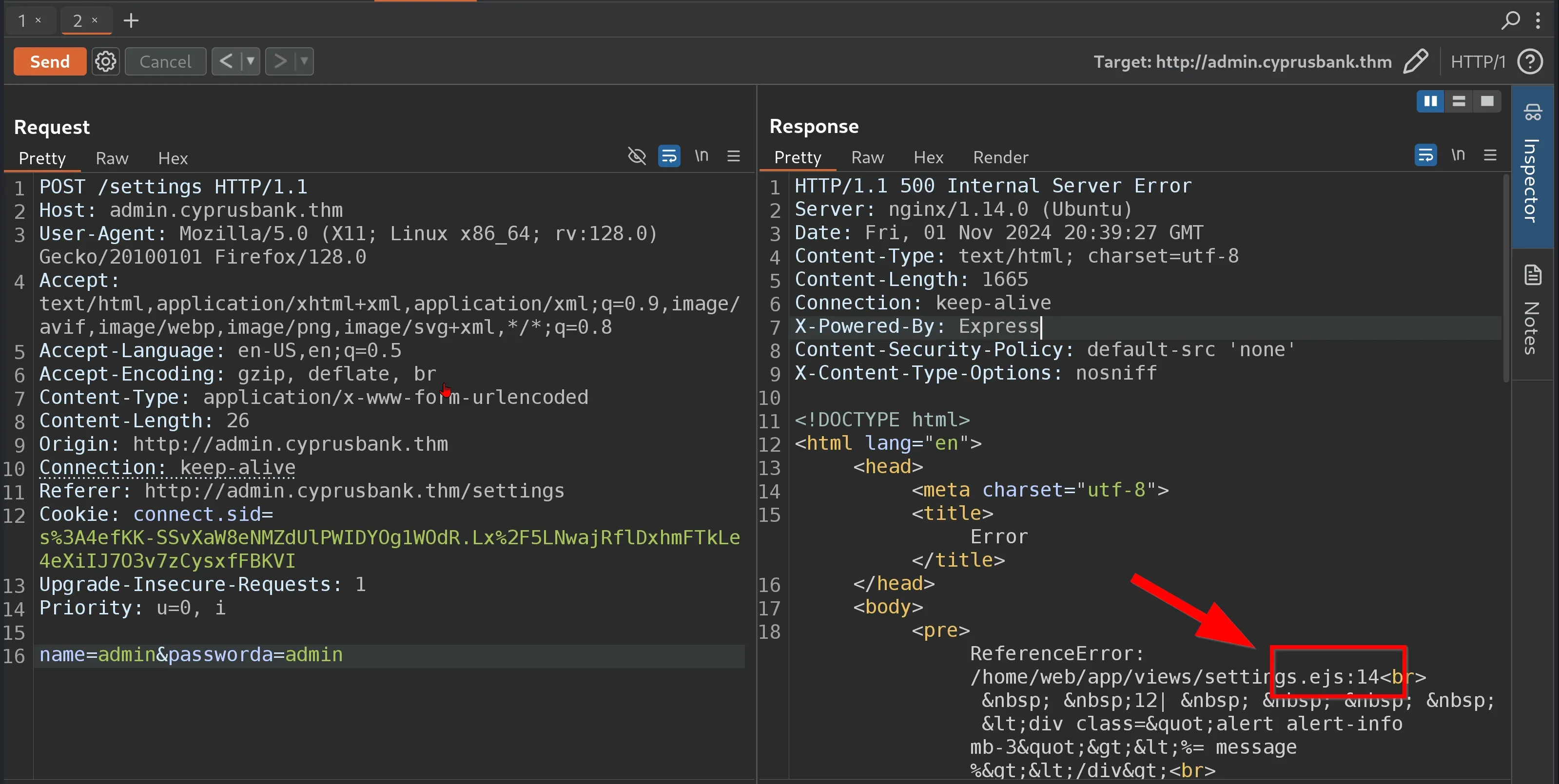Click the orange Send button
This screenshot has height=784, width=1559.
click(50, 61)
